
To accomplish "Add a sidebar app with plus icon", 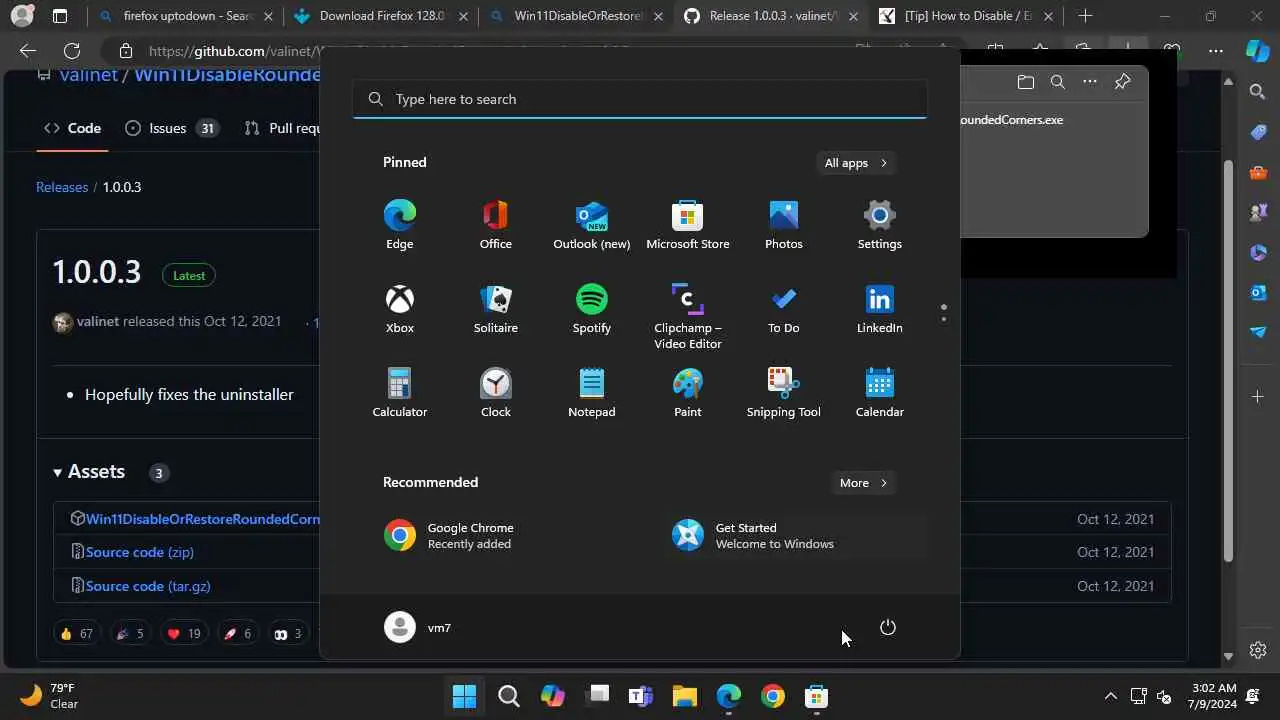I will point(1258,397).
